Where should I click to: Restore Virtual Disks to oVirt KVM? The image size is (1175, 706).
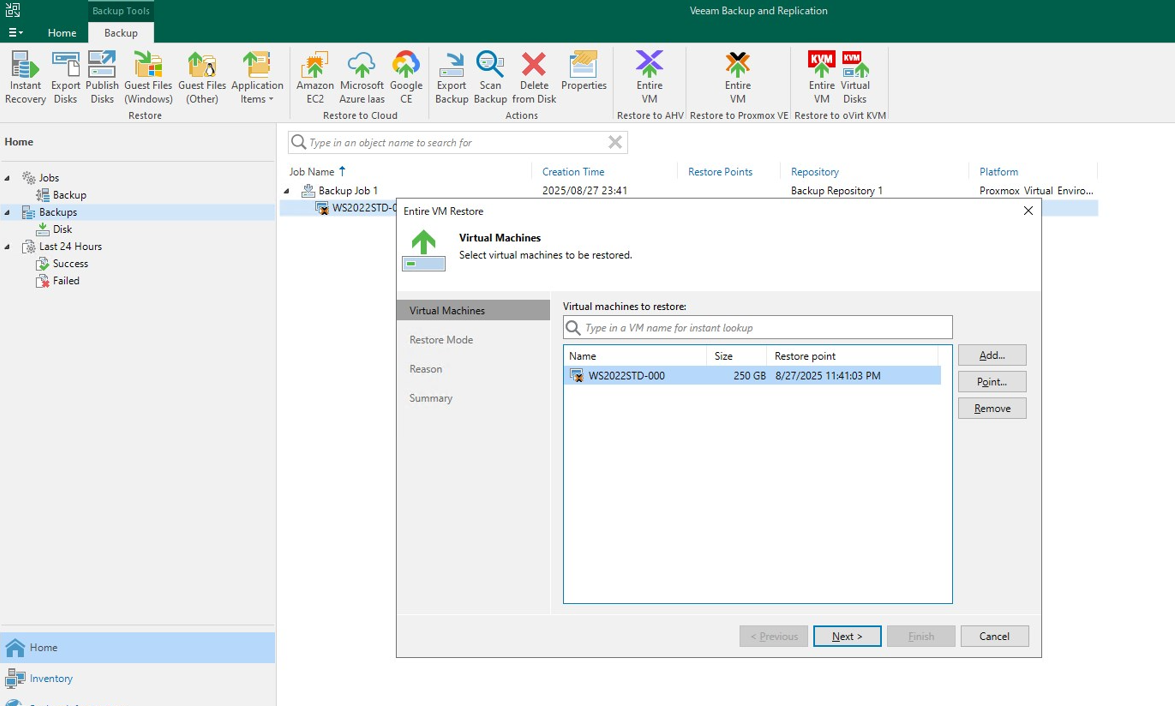point(854,78)
